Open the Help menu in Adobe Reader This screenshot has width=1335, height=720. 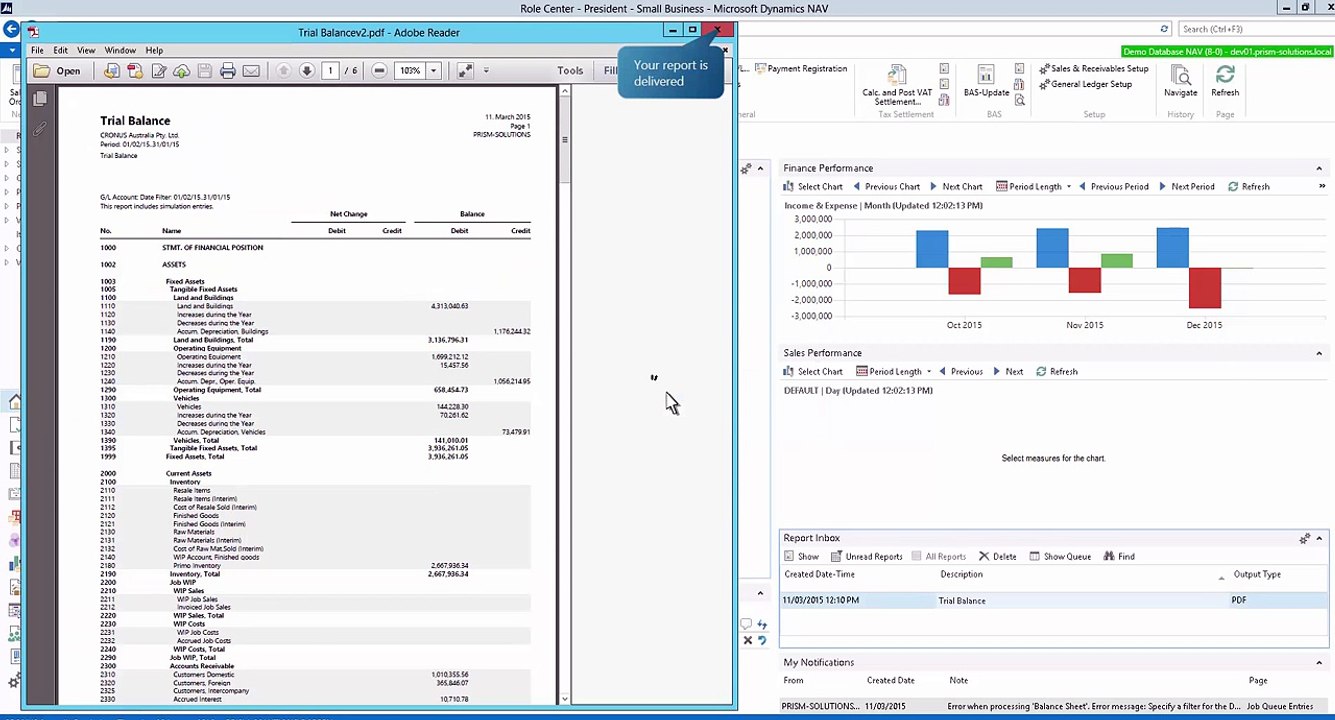154,50
